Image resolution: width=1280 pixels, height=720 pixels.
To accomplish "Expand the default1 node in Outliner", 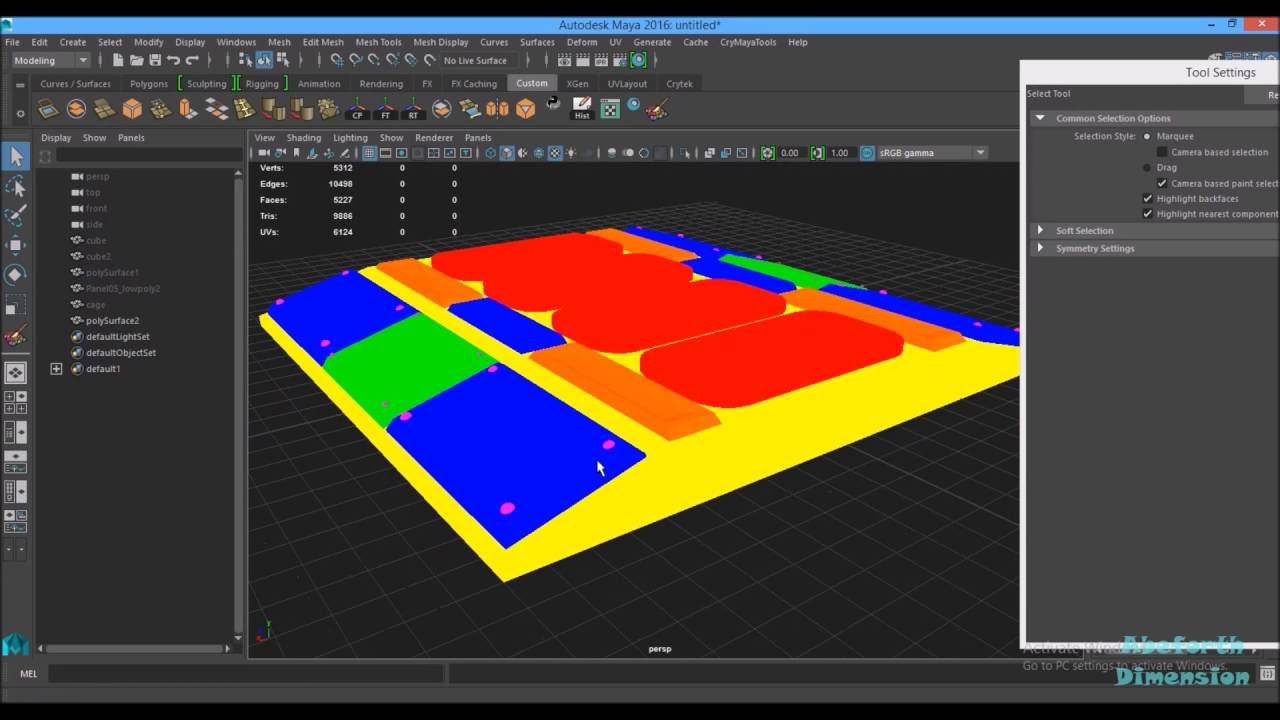I will tap(56, 369).
